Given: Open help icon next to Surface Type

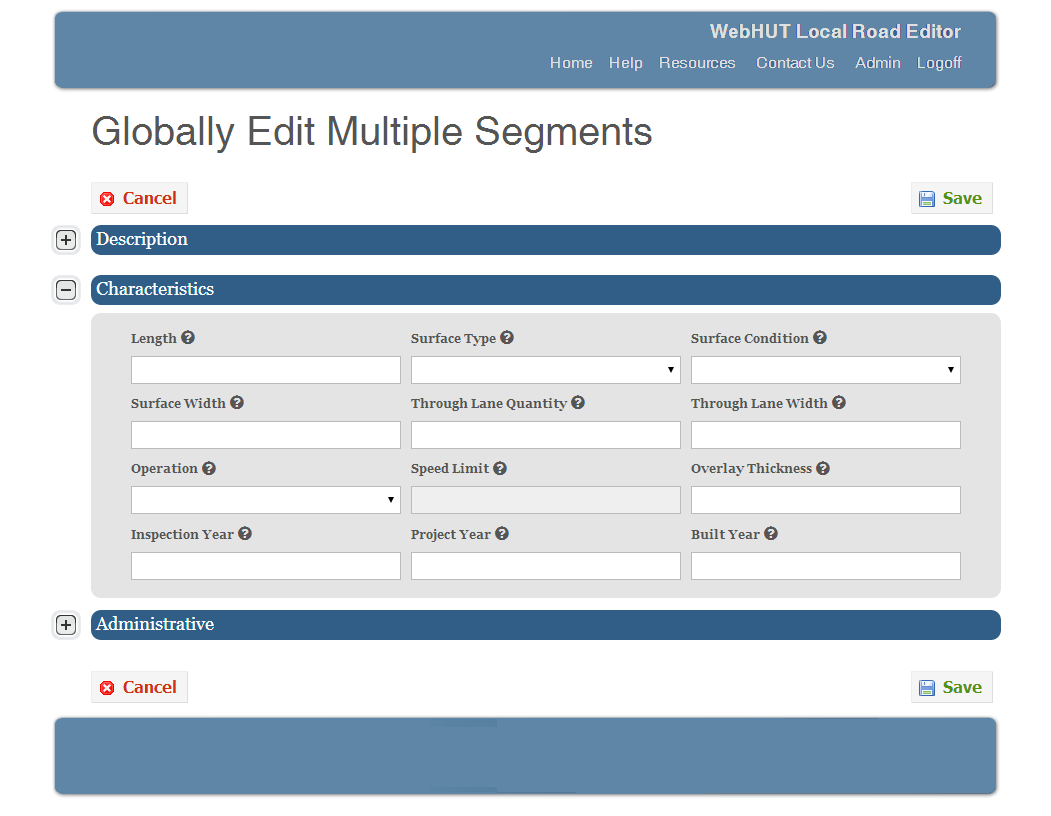Looking at the screenshot, I should (507, 337).
